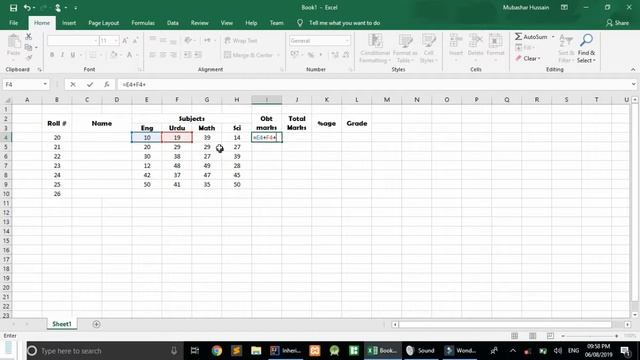Screen dimensions: 640x360
Task: Add a new sheet with plus icon
Action: 96,324
